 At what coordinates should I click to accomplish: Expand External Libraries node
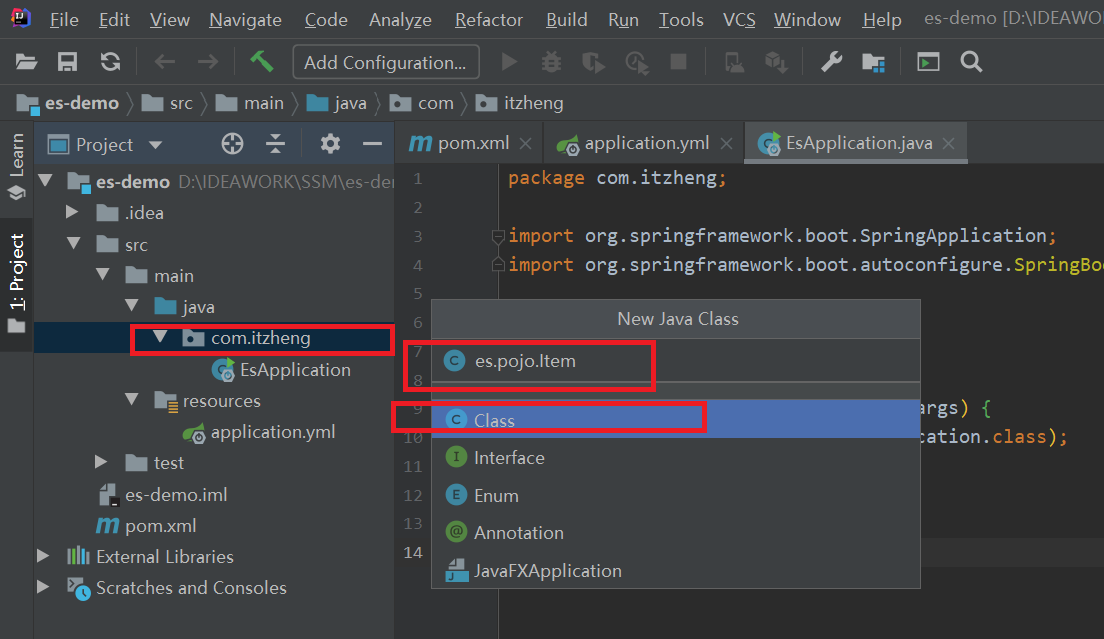tap(43, 556)
